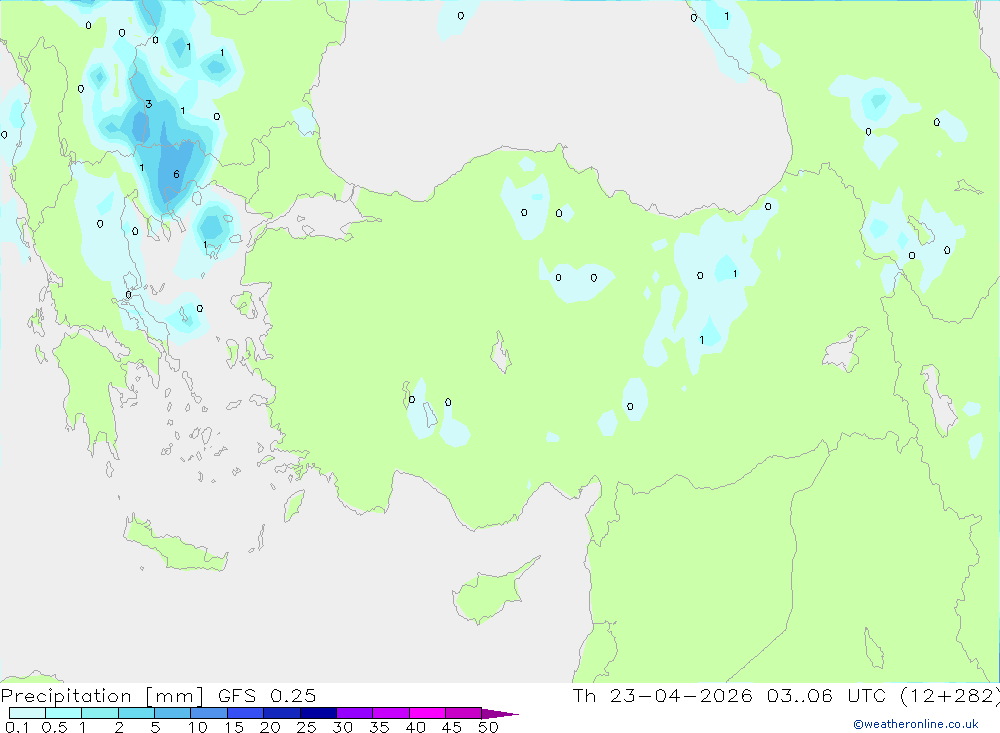Click the "UTC" label

867,695
